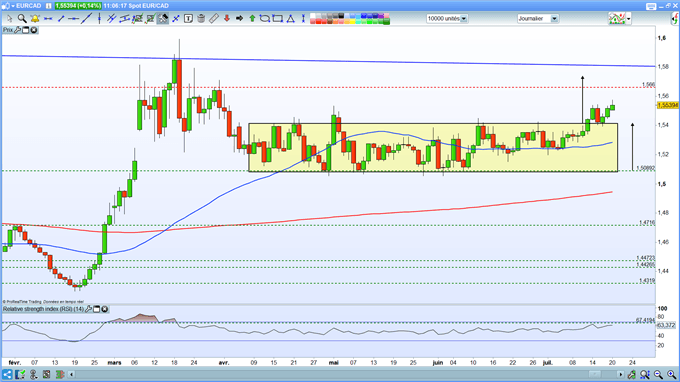Click the share icon in bottom bar
This screenshot has height=382, width=680.
click(x=7, y=374)
